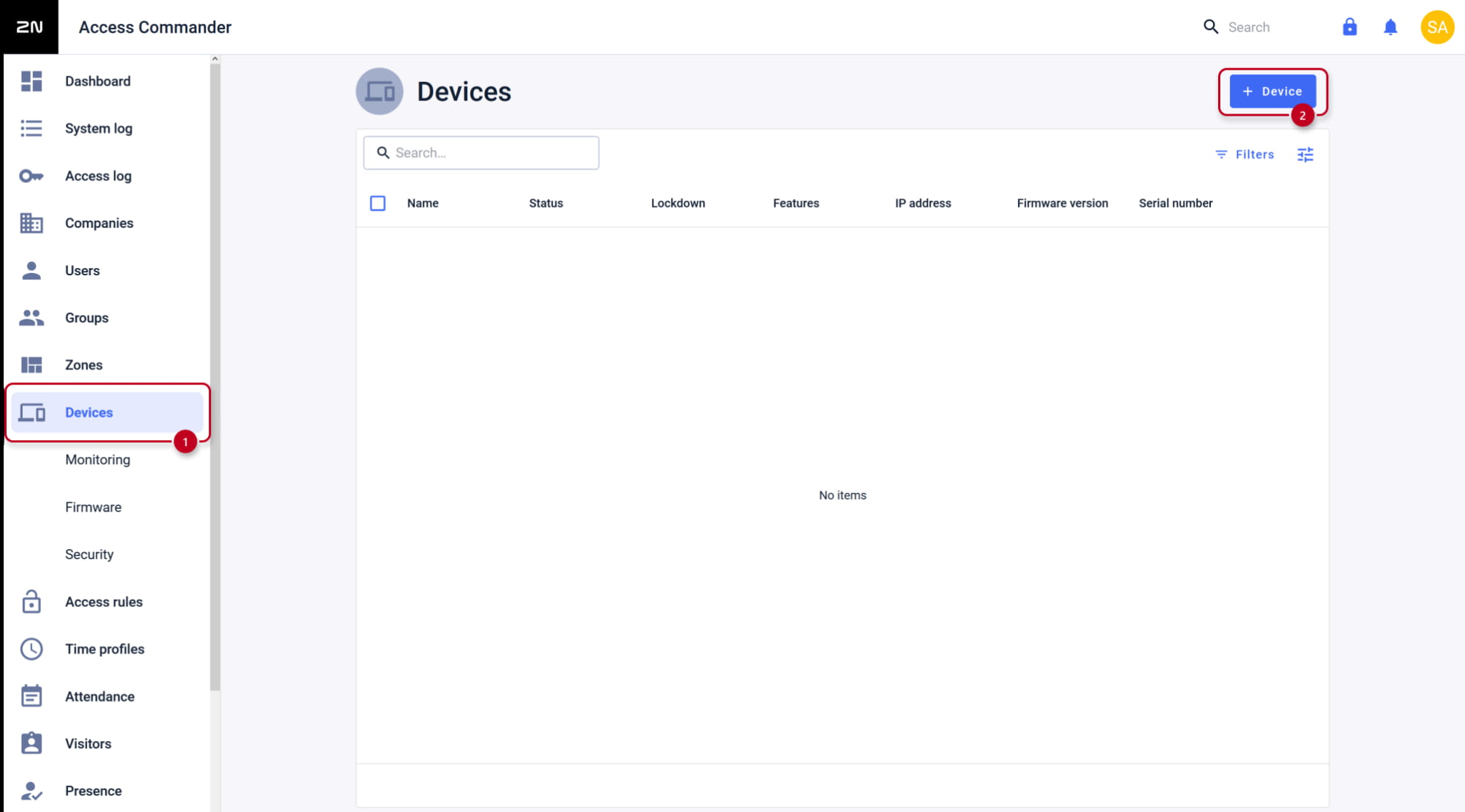The image size is (1465, 812).
Task: Click the sidebar scroll-up arrow
Action: (x=215, y=59)
